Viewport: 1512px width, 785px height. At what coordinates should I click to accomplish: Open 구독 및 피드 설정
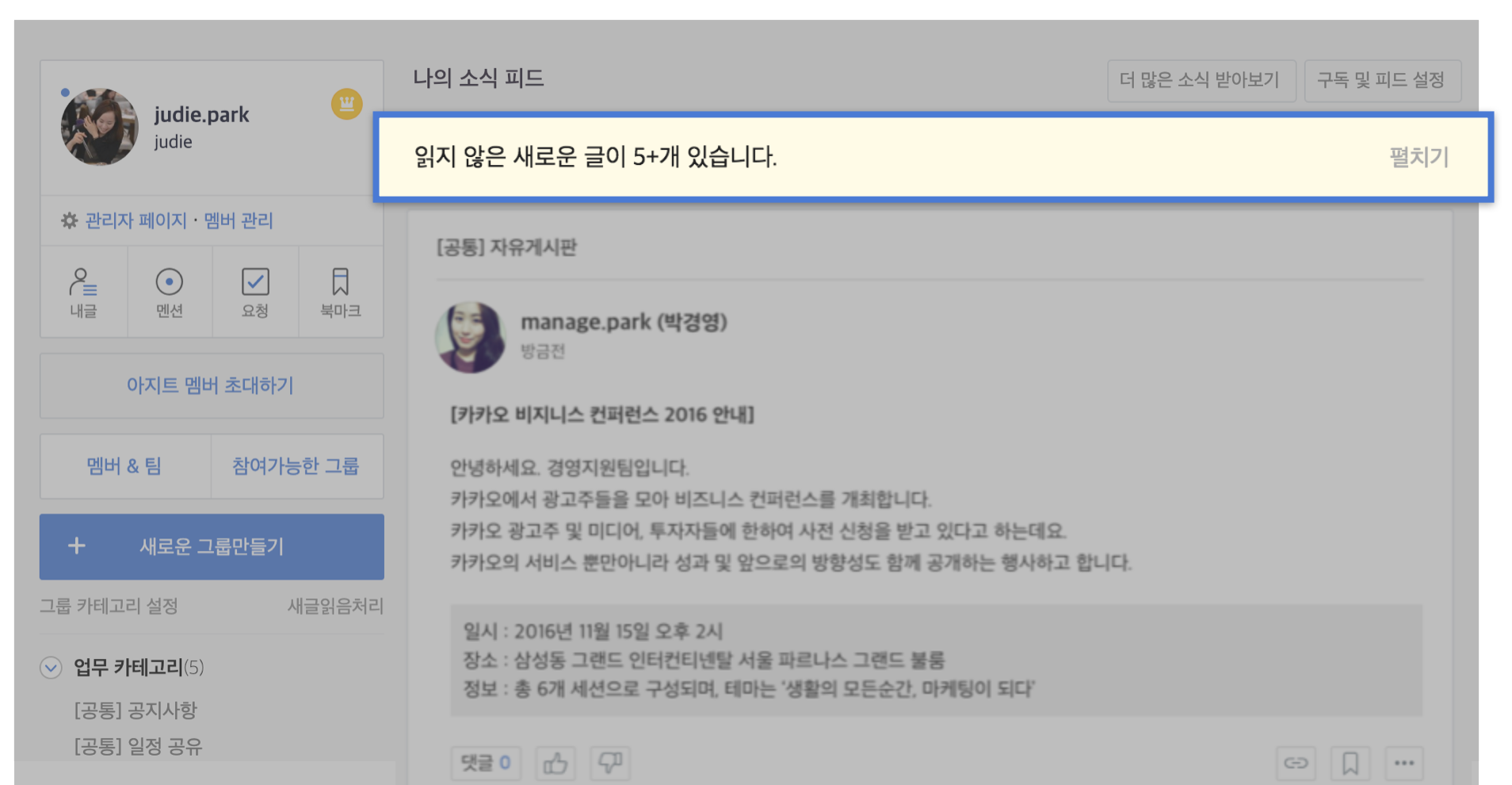1381,80
